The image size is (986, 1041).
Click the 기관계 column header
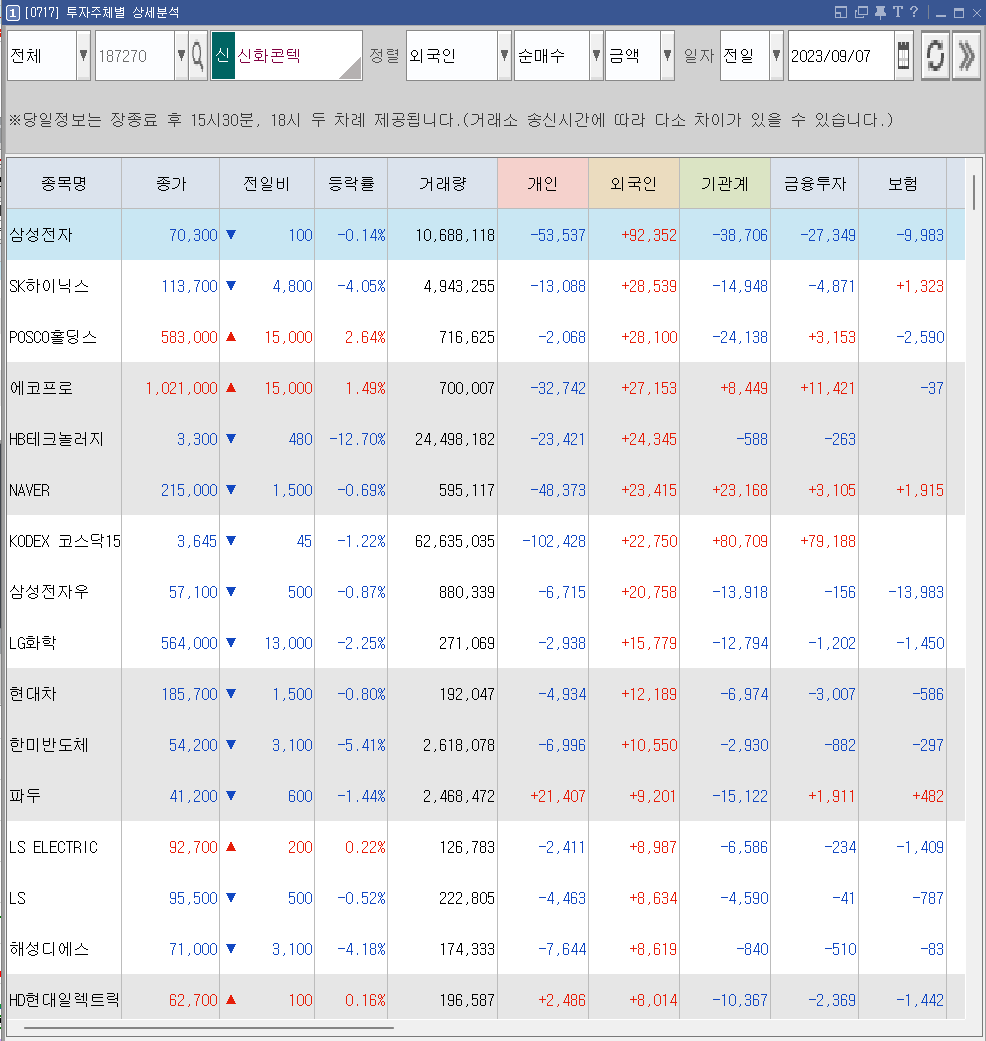(x=724, y=183)
